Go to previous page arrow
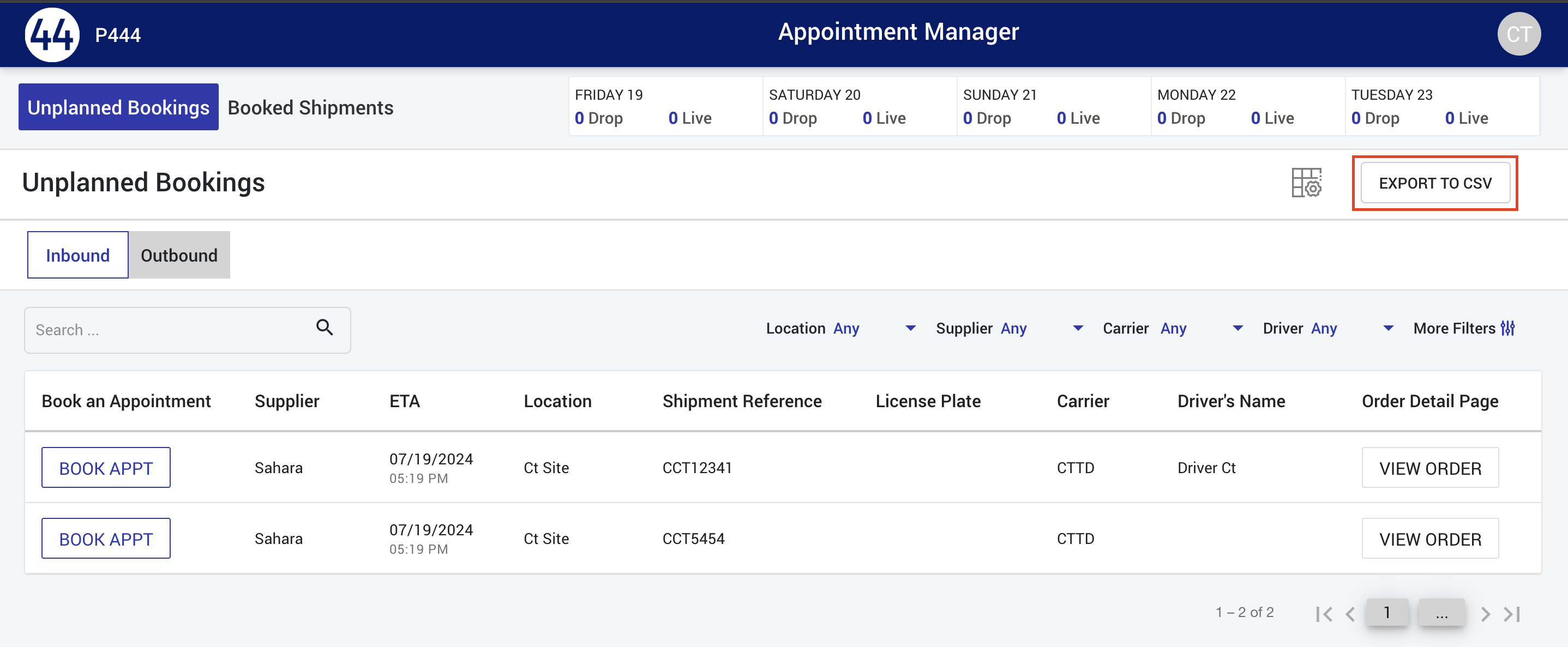 (x=1350, y=614)
